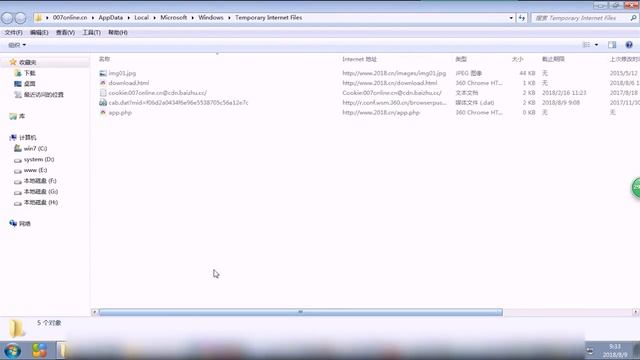Viewport: 640px width, 360px height.
Task: Go to the Microsoft breadcrumb folder
Action: [173, 18]
